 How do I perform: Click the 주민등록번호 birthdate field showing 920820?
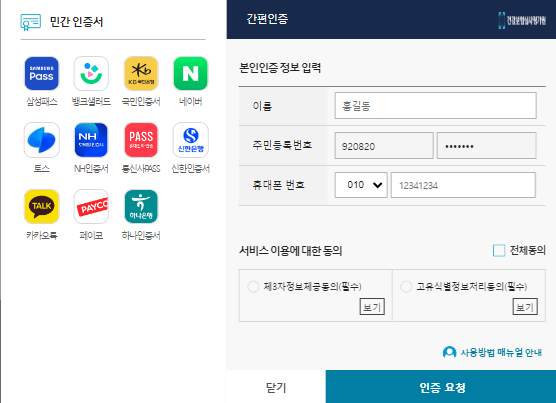coord(384,146)
